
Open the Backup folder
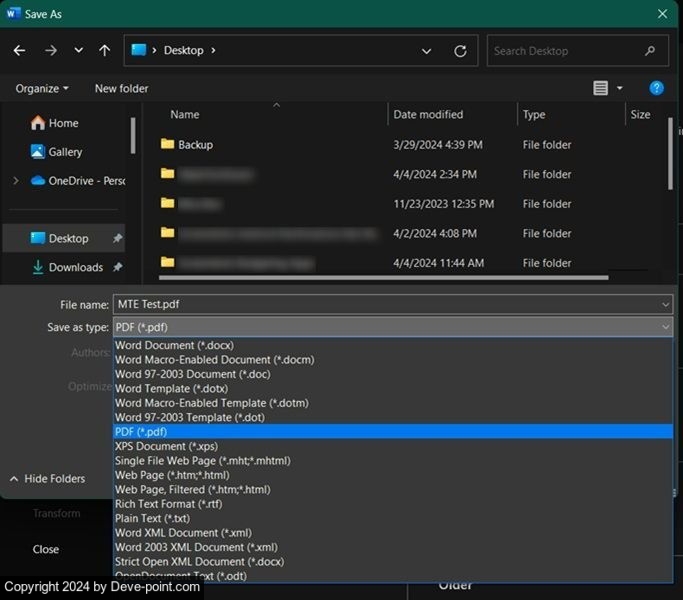click(x=195, y=145)
